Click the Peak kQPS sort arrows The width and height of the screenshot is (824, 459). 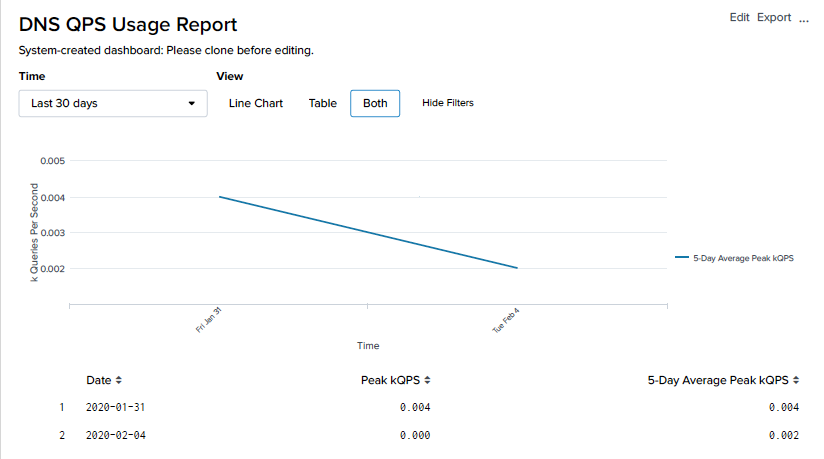(x=428, y=380)
